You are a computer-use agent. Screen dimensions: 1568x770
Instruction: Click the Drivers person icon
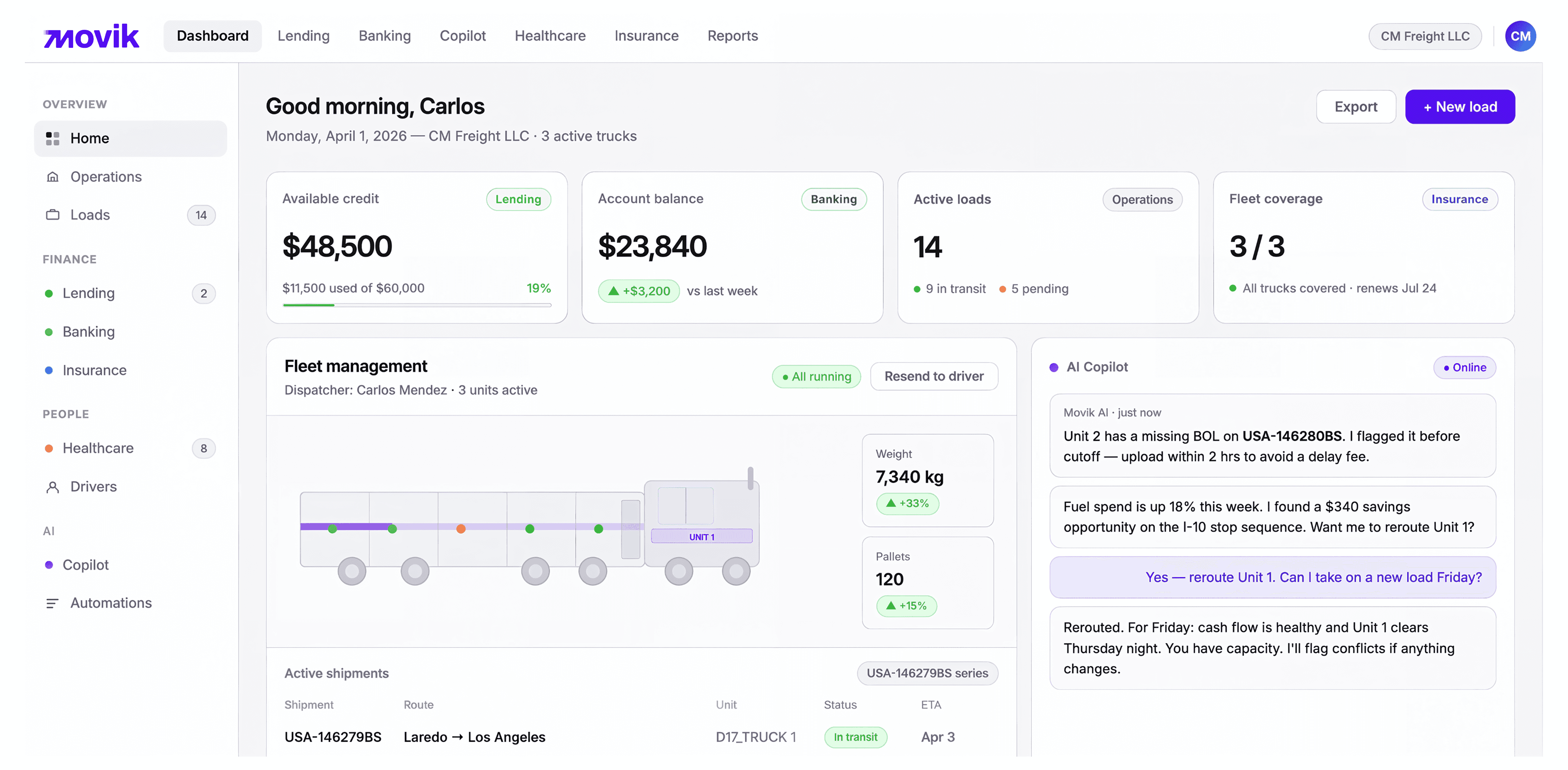pos(52,486)
